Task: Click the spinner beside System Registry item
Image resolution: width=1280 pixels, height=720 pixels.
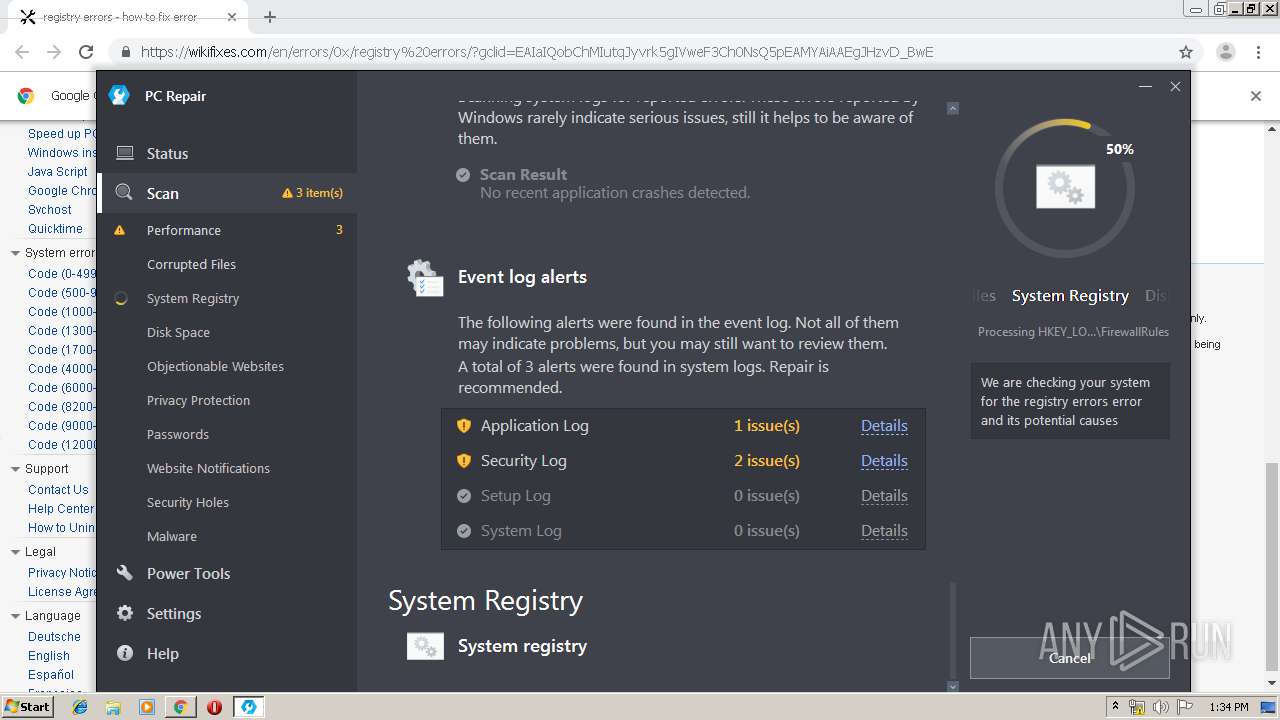Action: point(121,298)
